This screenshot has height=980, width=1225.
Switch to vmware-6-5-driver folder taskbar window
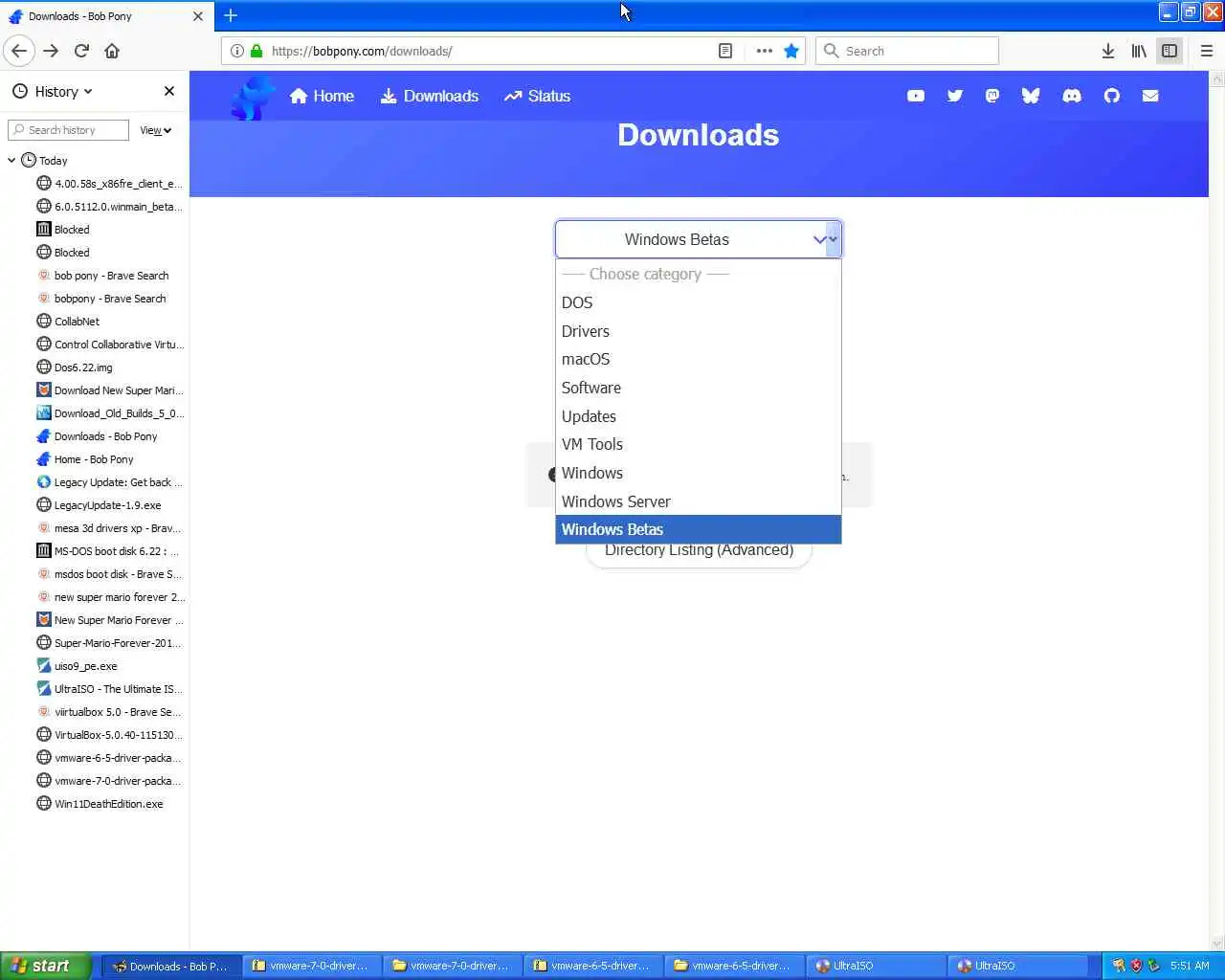[734, 966]
